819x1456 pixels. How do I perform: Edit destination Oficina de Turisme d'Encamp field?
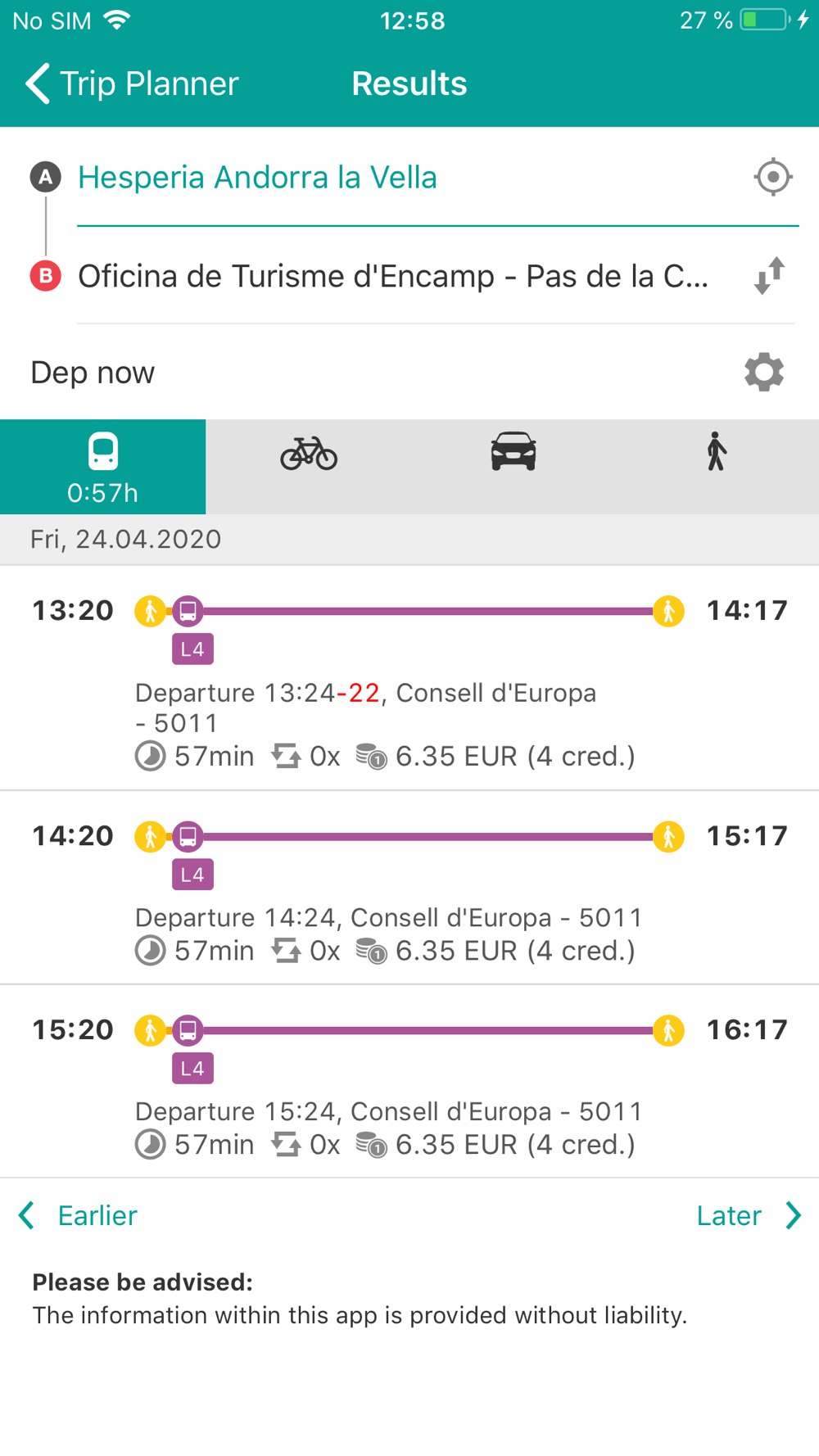[x=393, y=277]
